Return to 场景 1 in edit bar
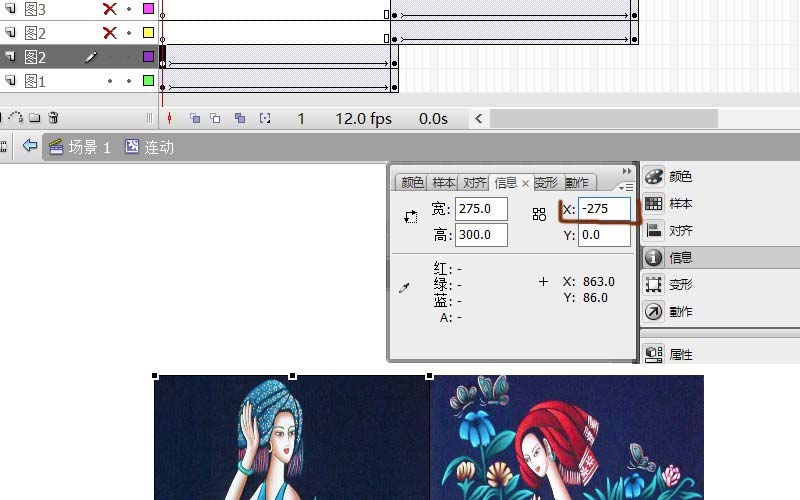 click(80, 147)
